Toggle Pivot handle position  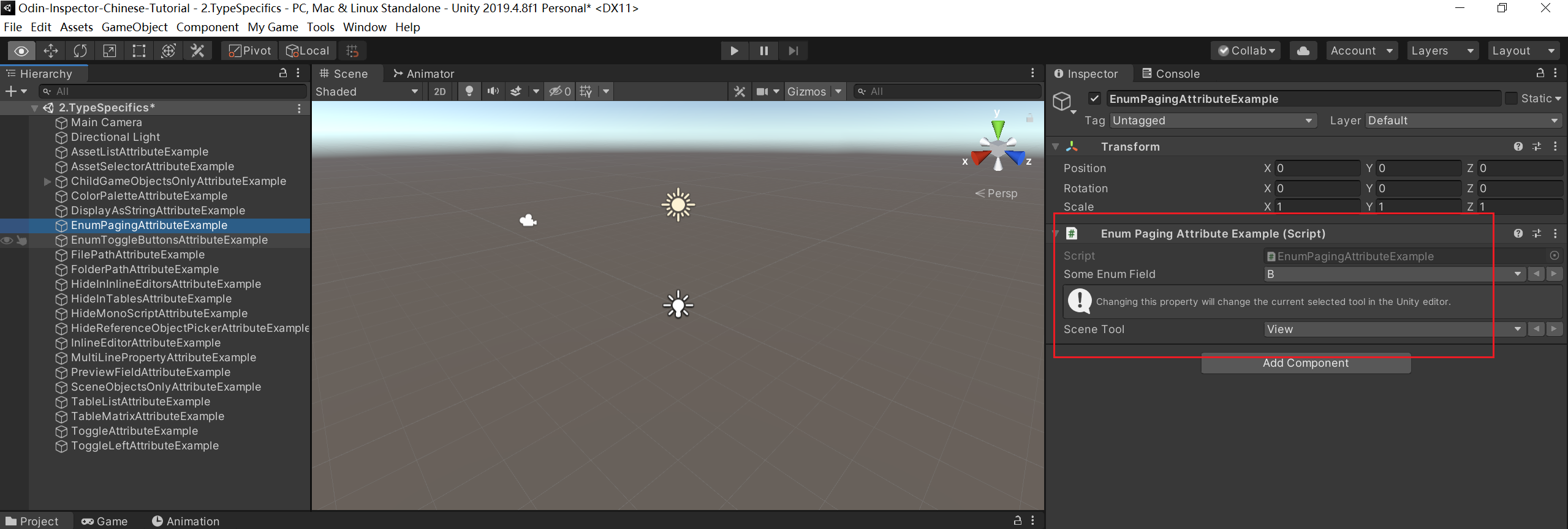249,51
